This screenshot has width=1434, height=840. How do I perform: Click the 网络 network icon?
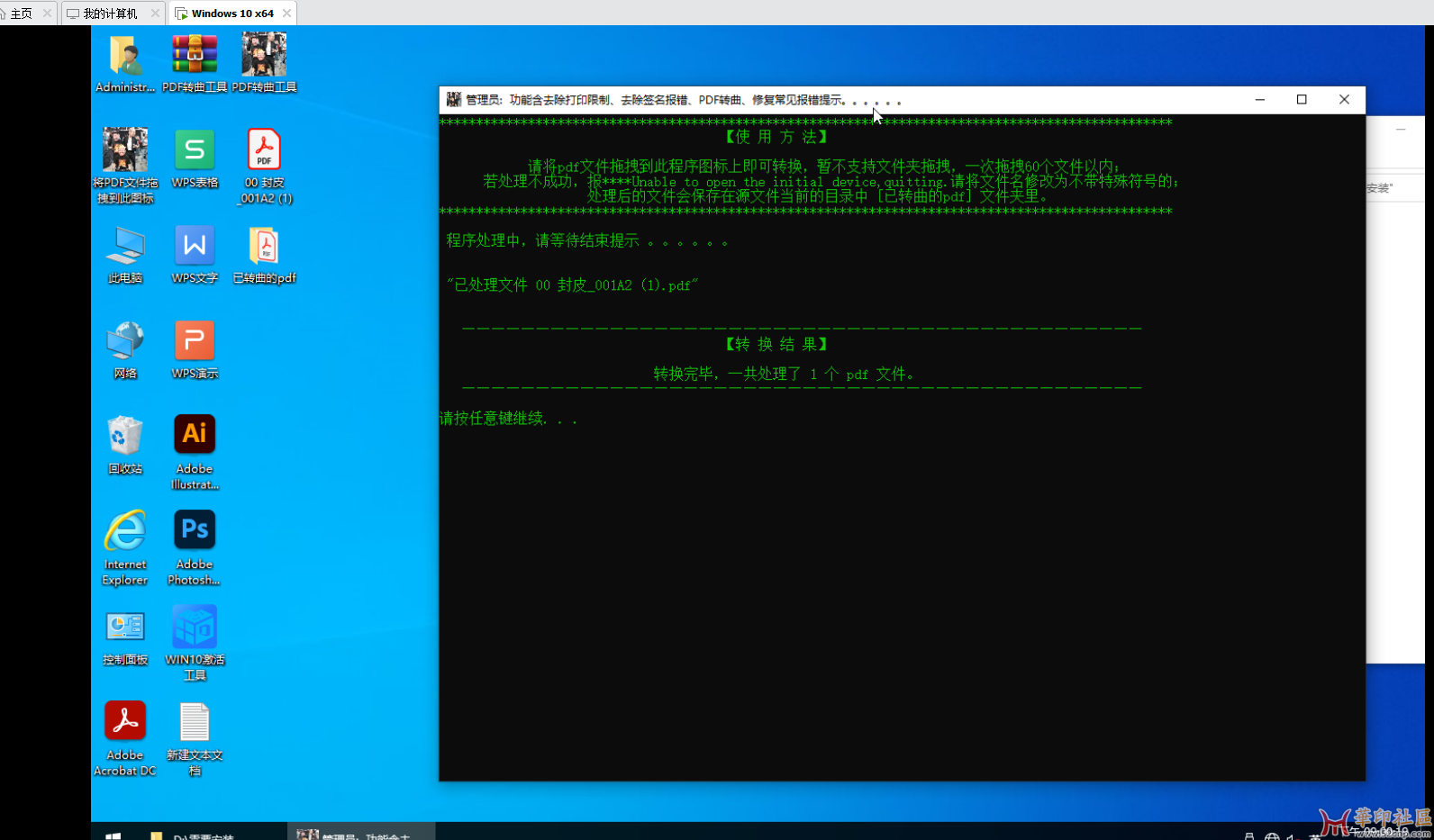pos(125,341)
